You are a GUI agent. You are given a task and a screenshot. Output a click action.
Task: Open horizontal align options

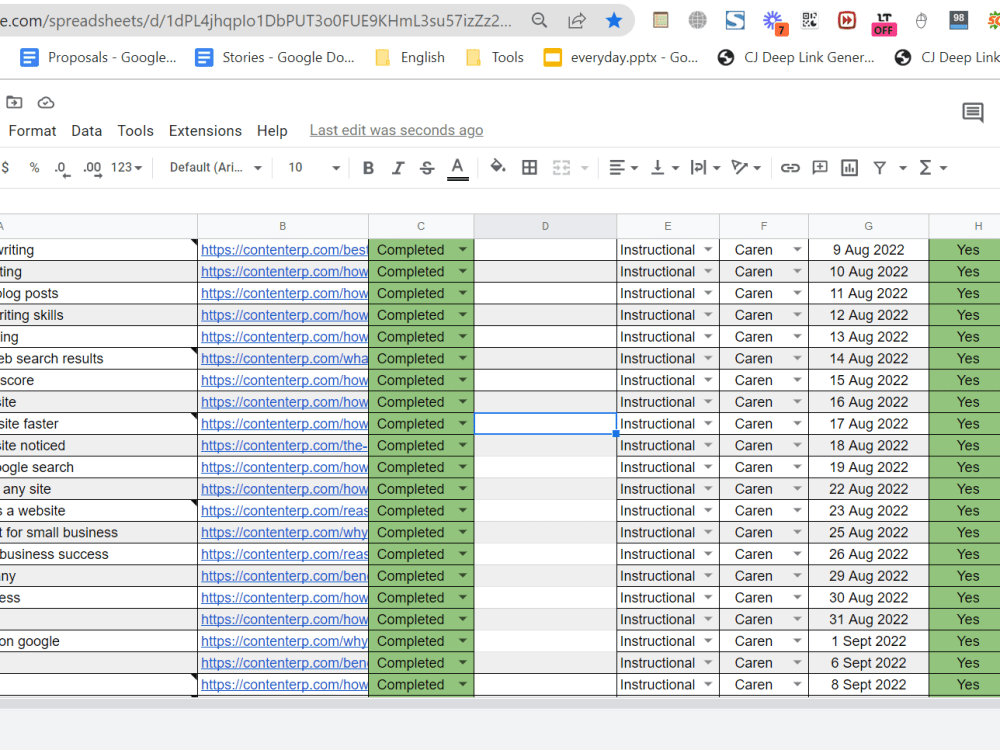coord(623,168)
